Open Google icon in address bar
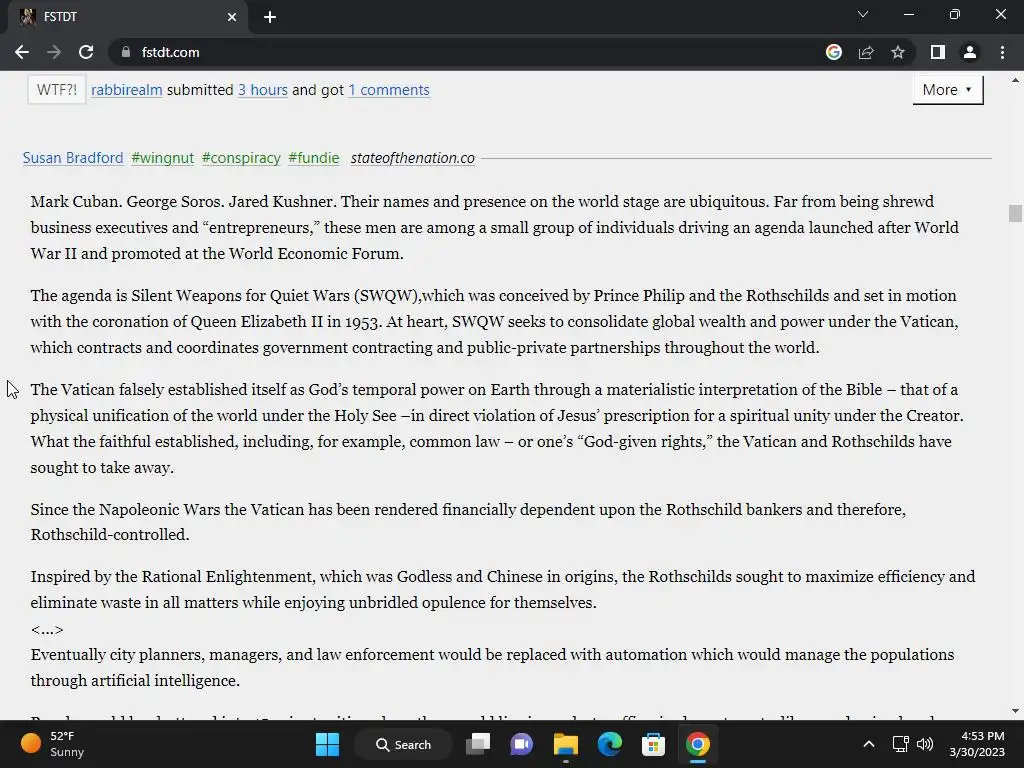Viewport: 1024px width, 768px height. pyautogui.click(x=834, y=52)
